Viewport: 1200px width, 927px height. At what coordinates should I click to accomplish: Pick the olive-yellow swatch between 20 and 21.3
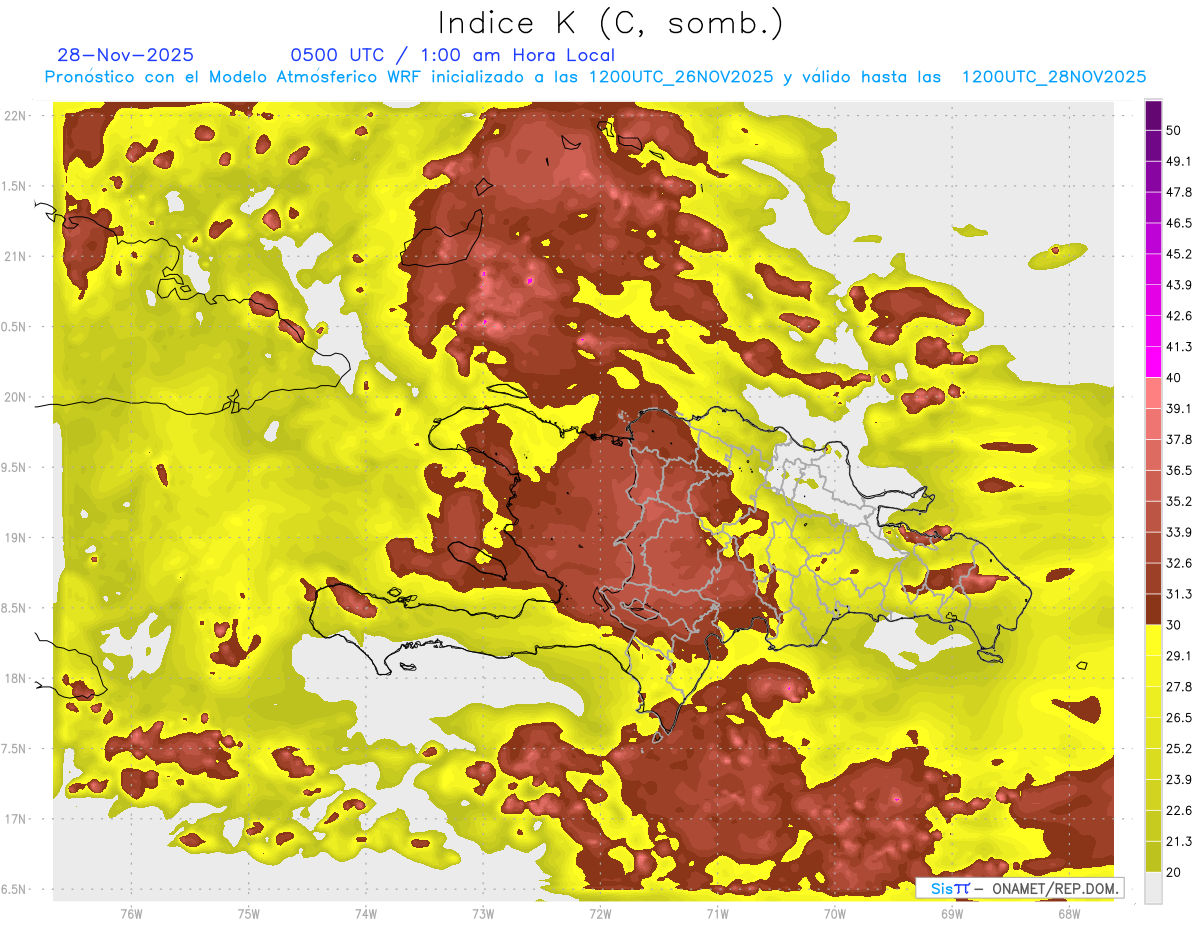pyautogui.click(x=1154, y=856)
